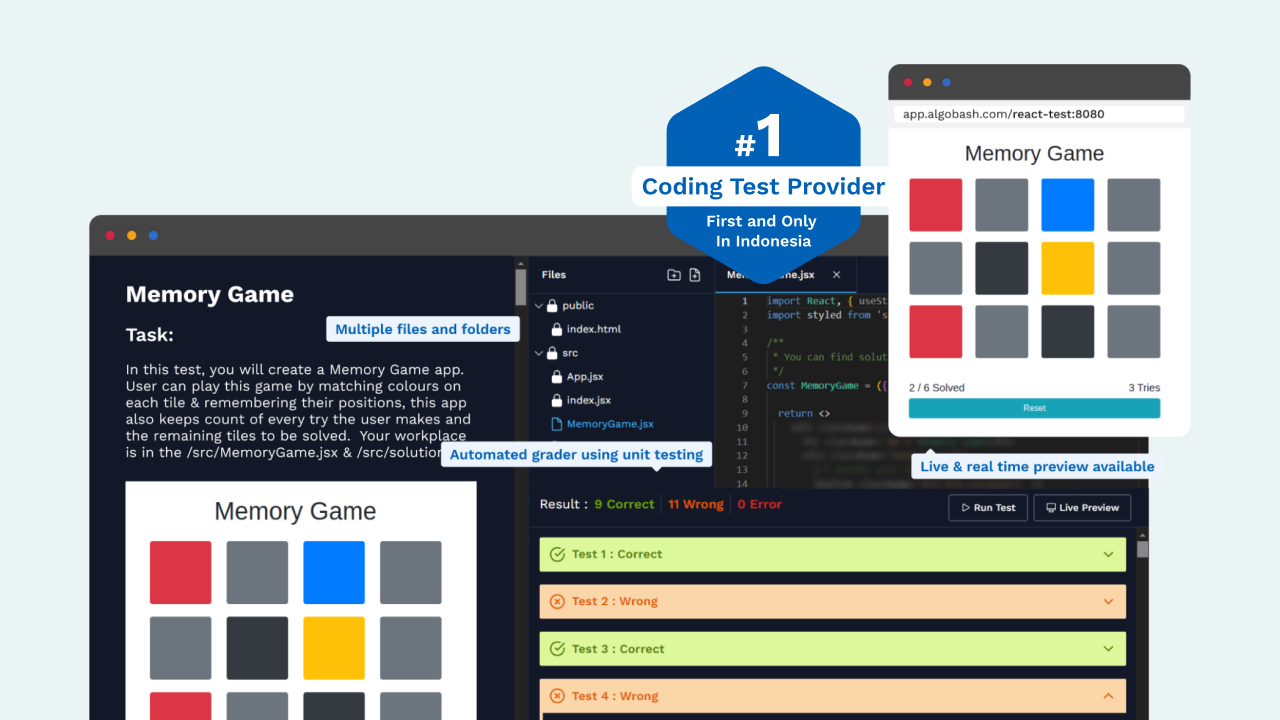1280x720 pixels.
Task: Flip the yellow tile in preview window
Action: pyautogui.click(x=1067, y=268)
